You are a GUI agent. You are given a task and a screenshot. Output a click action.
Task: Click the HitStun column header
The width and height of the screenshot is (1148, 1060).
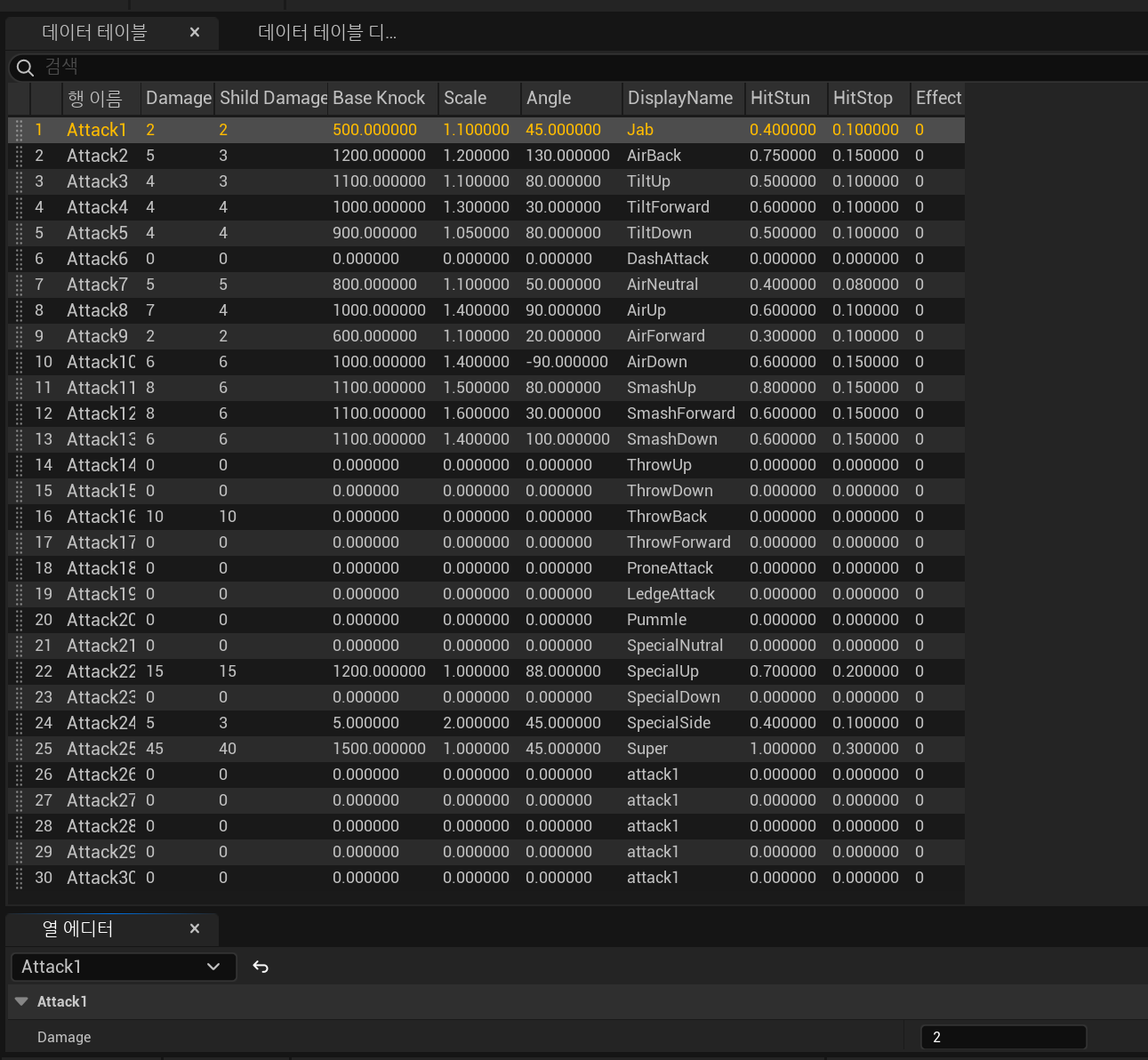[786, 98]
